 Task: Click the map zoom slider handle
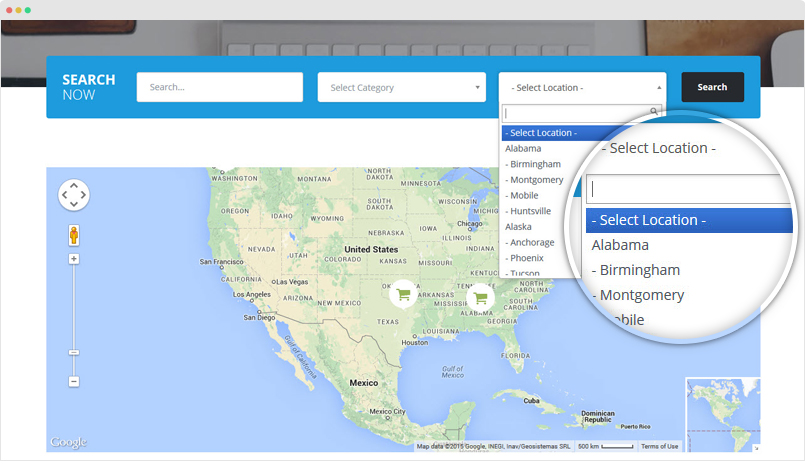click(x=74, y=353)
